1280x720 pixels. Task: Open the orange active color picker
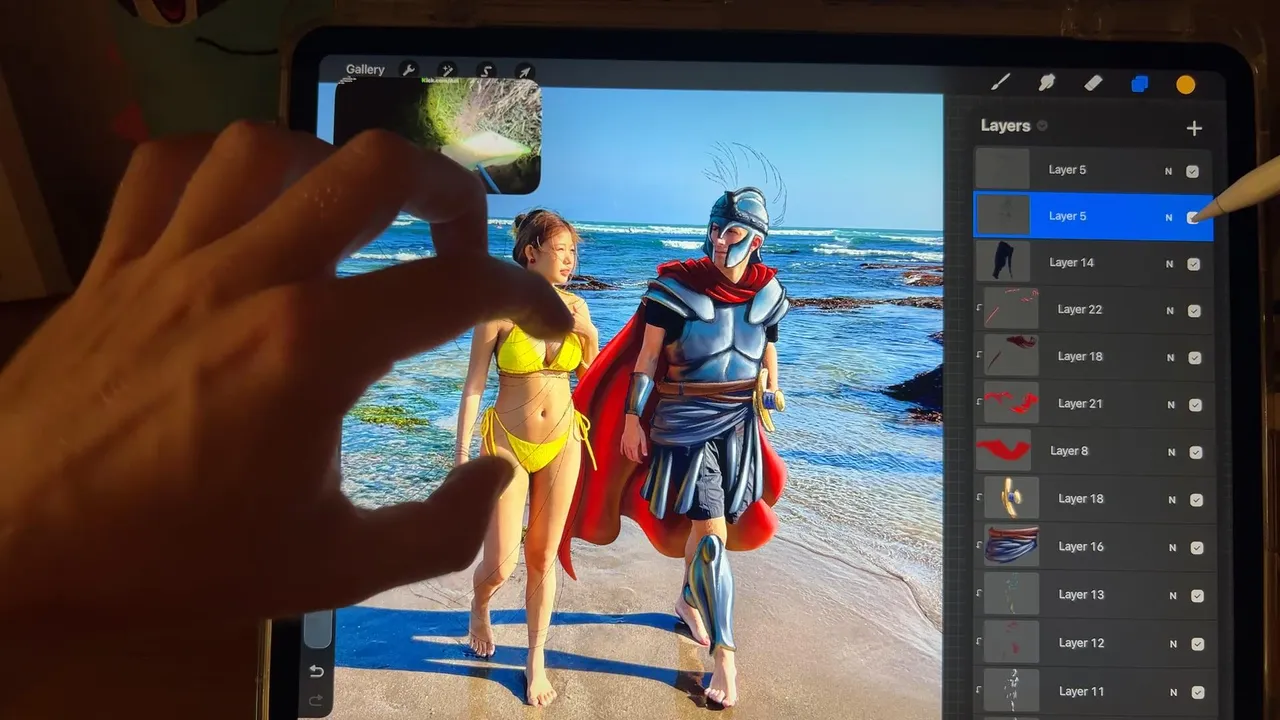(1186, 85)
